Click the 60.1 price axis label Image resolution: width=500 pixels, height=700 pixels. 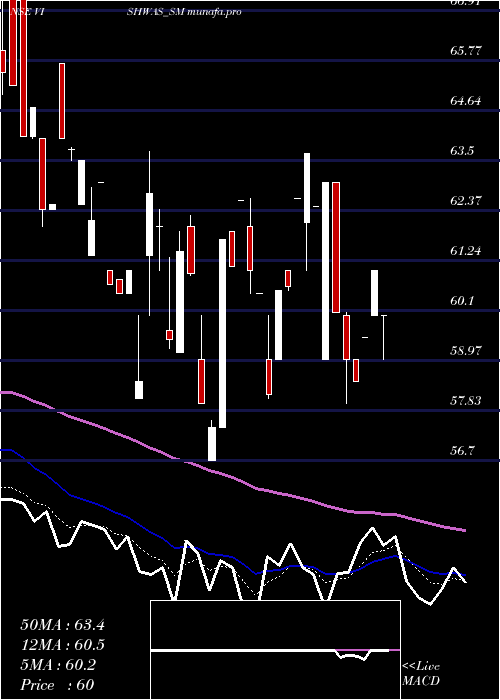point(462,300)
